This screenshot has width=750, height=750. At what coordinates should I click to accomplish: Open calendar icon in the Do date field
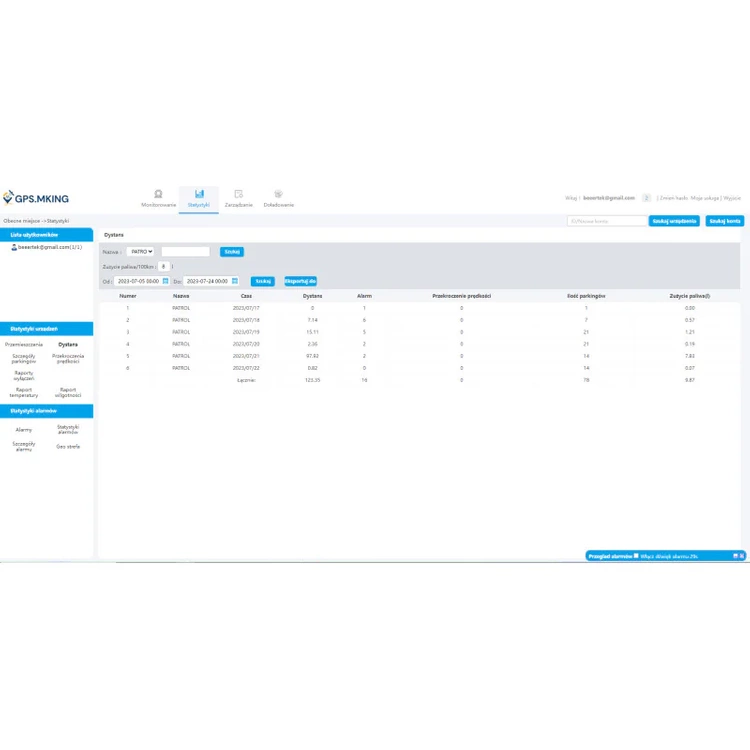tap(235, 281)
